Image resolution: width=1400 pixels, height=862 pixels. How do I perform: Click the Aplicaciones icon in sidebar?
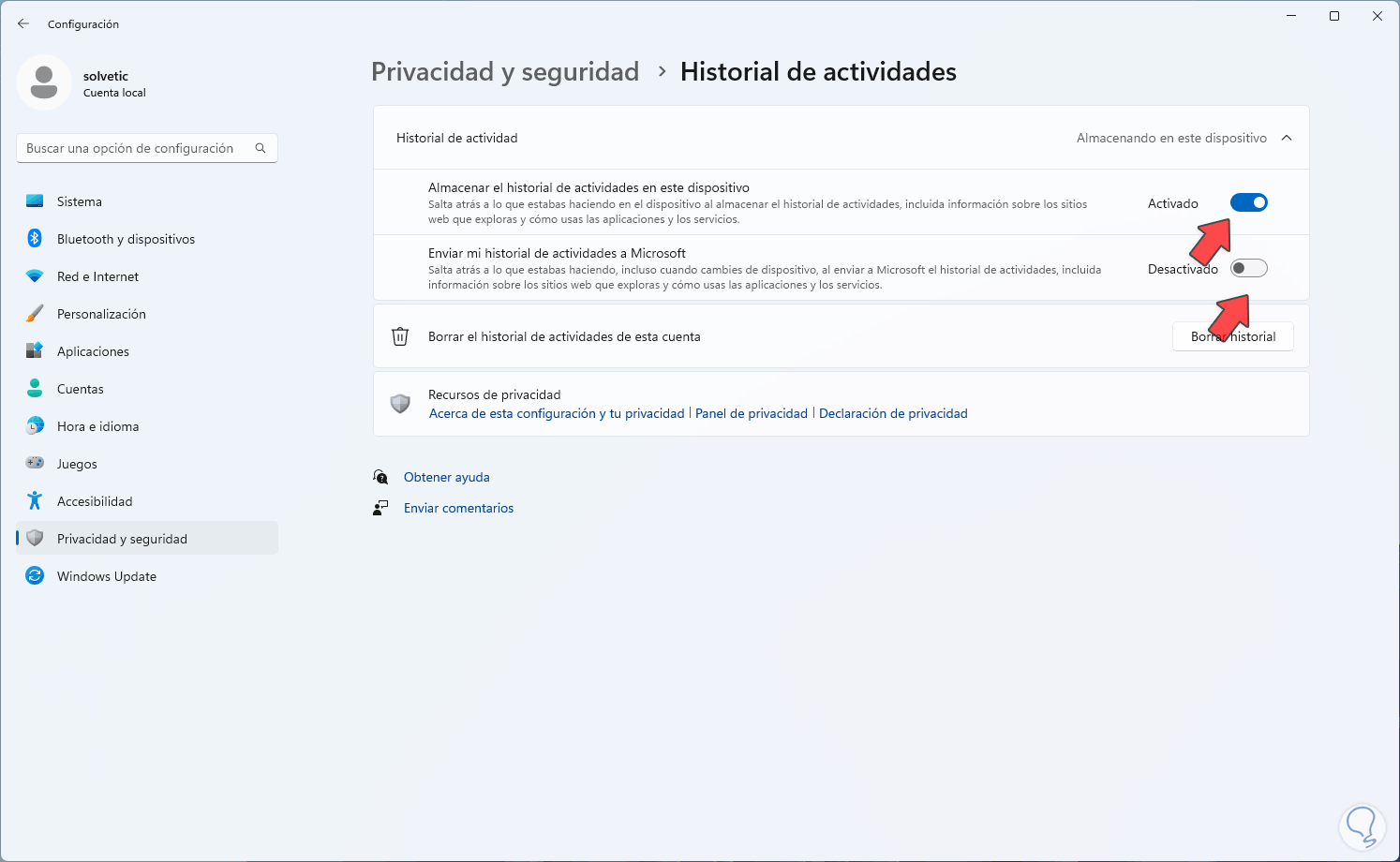pyautogui.click(x=35, y=351)
